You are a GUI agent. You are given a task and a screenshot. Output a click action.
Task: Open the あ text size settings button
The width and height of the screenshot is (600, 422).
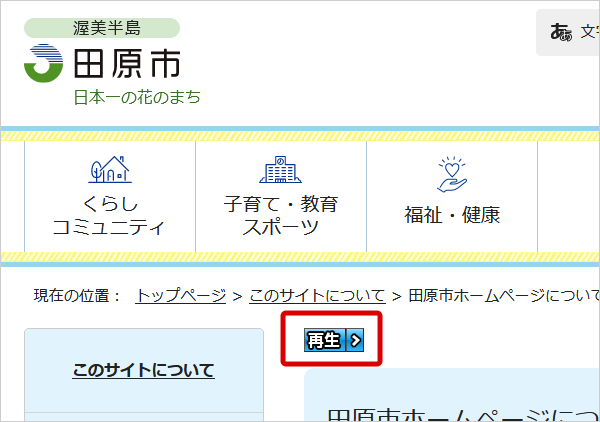click(568, 33)
